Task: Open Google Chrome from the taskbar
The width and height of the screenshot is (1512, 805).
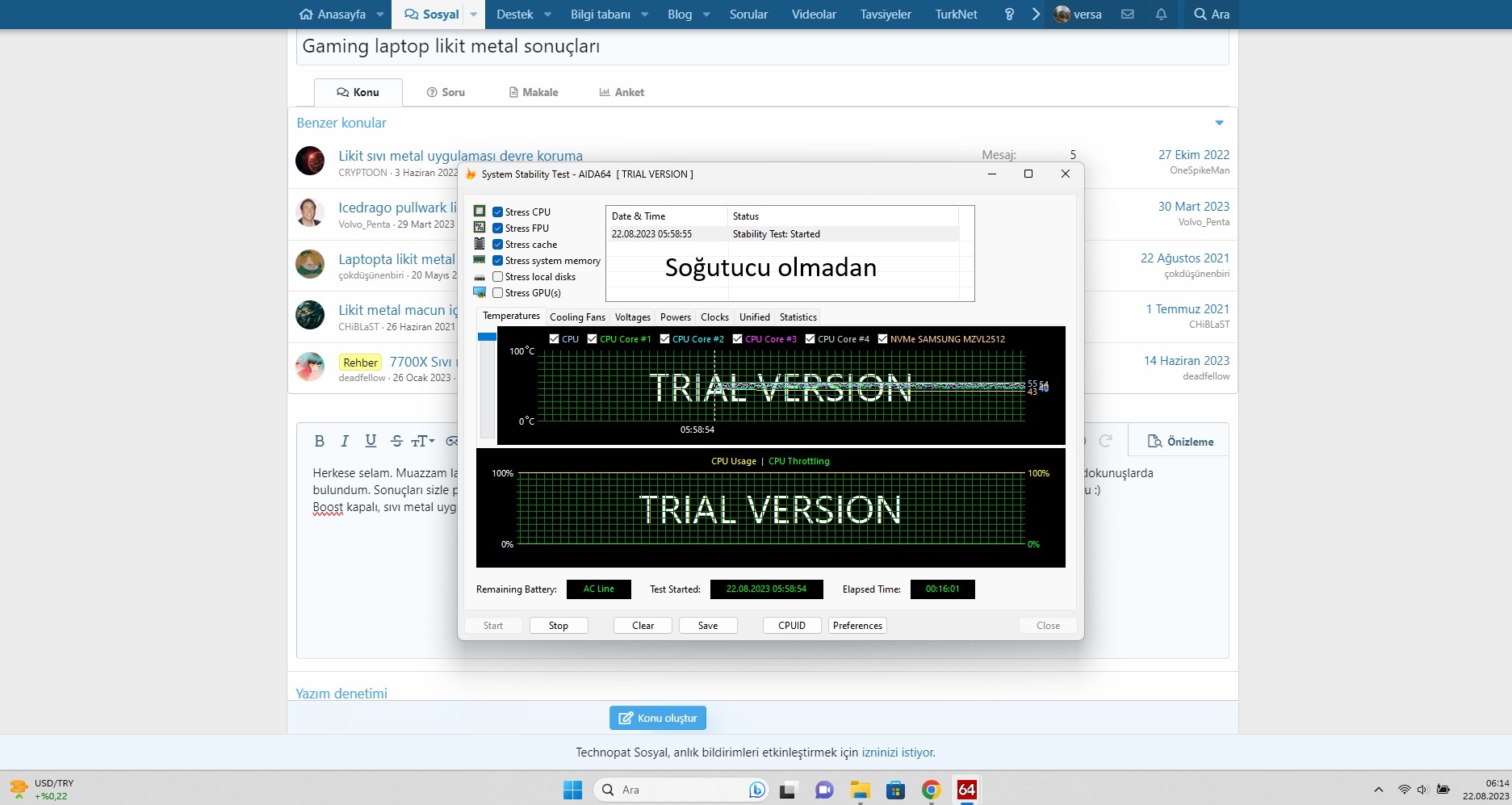Action: pos(931,790)
